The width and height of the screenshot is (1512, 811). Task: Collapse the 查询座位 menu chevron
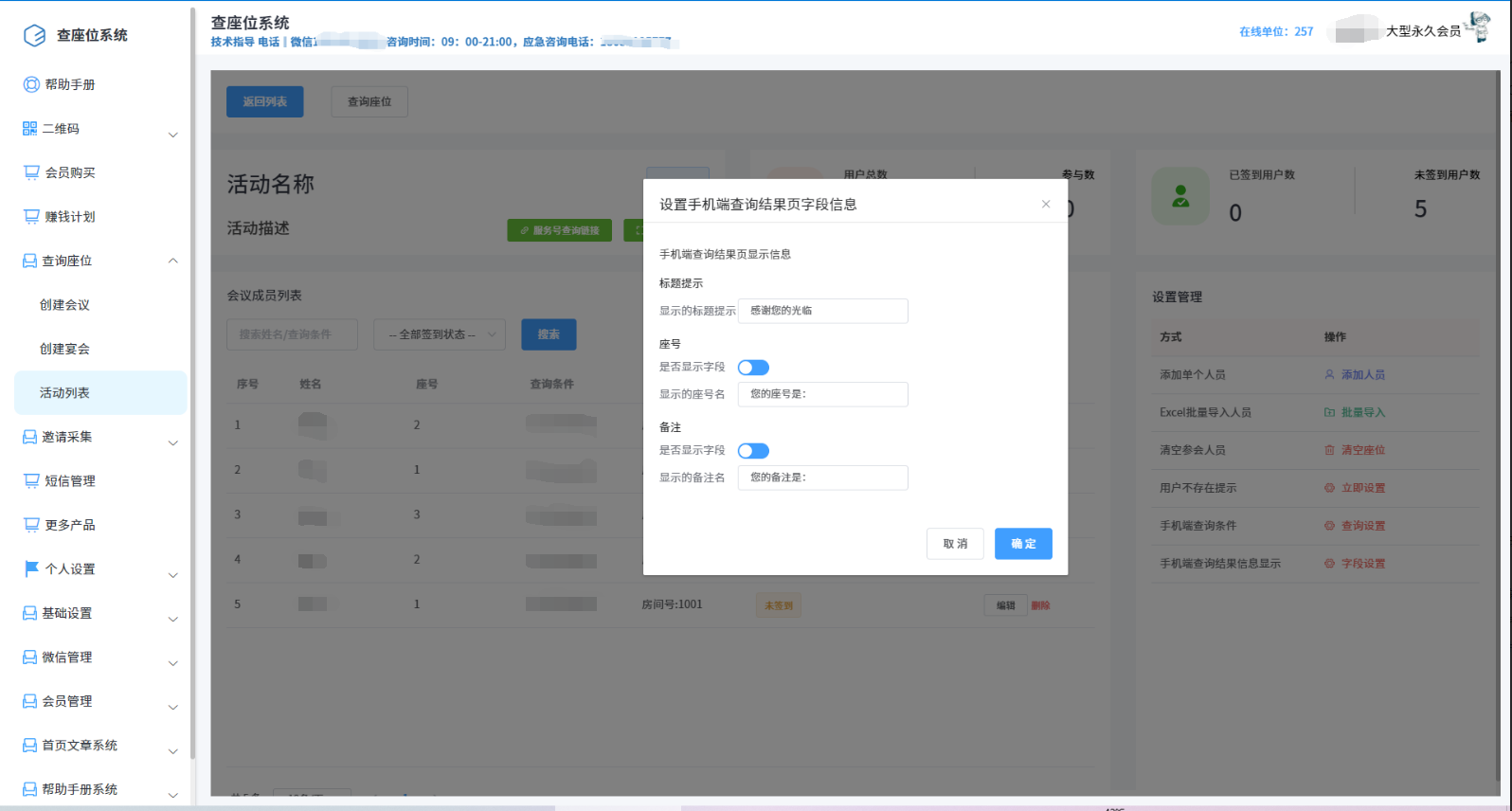(172, 261)
